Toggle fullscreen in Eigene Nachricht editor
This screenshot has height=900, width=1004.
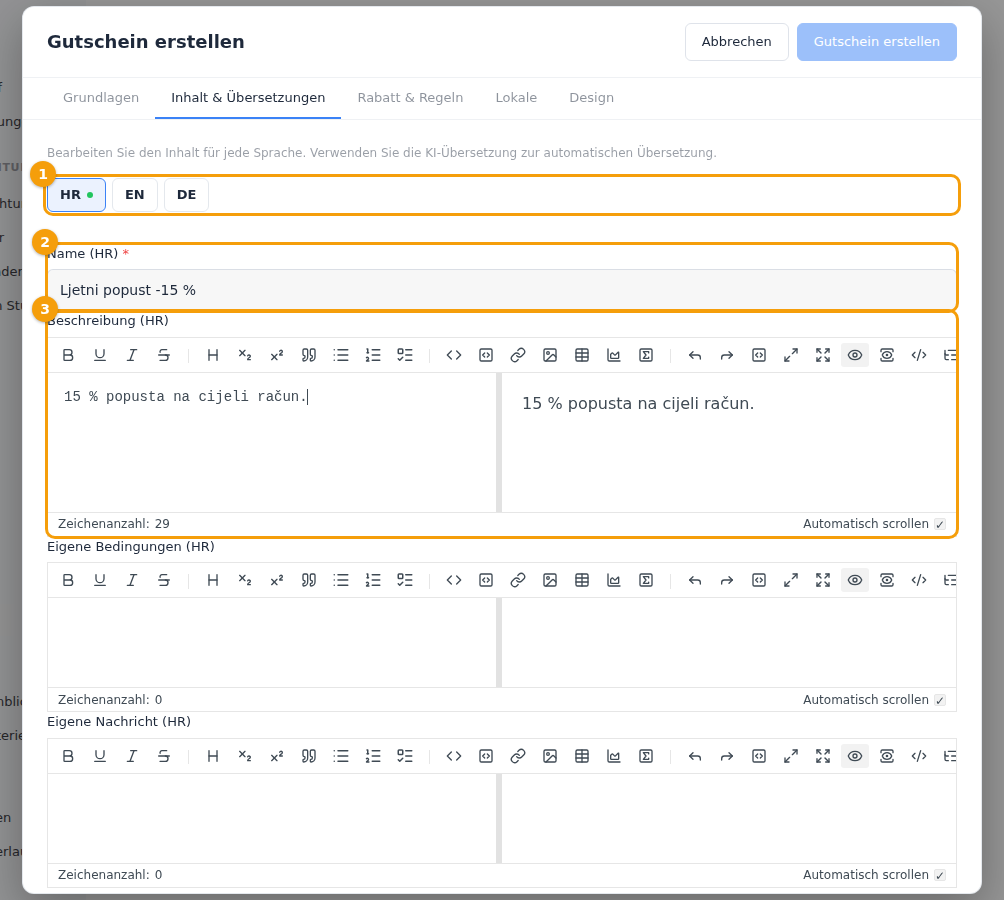(x=823, y=757)
